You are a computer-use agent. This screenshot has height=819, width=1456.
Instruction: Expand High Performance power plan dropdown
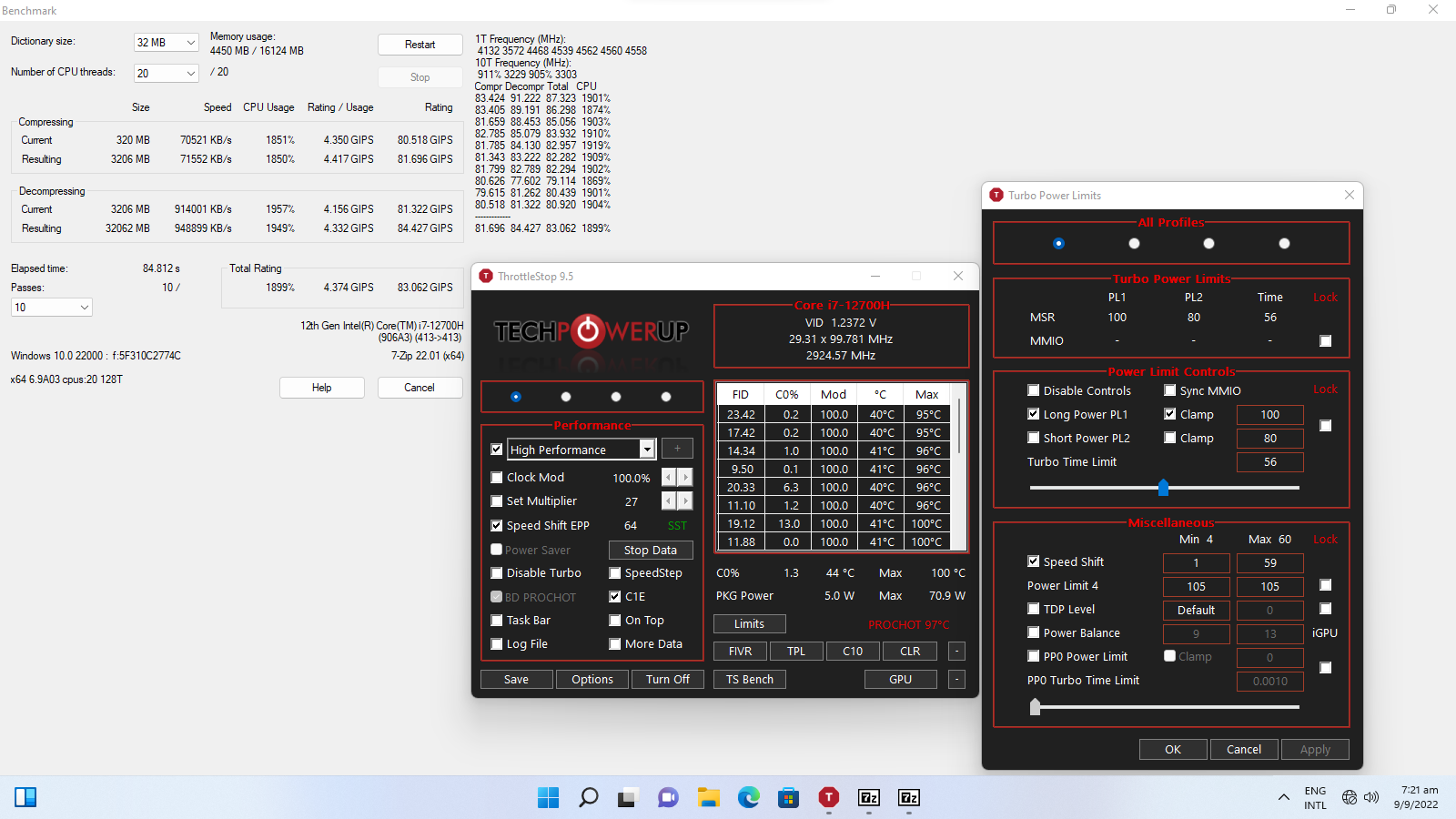click(x=647, y=450)
